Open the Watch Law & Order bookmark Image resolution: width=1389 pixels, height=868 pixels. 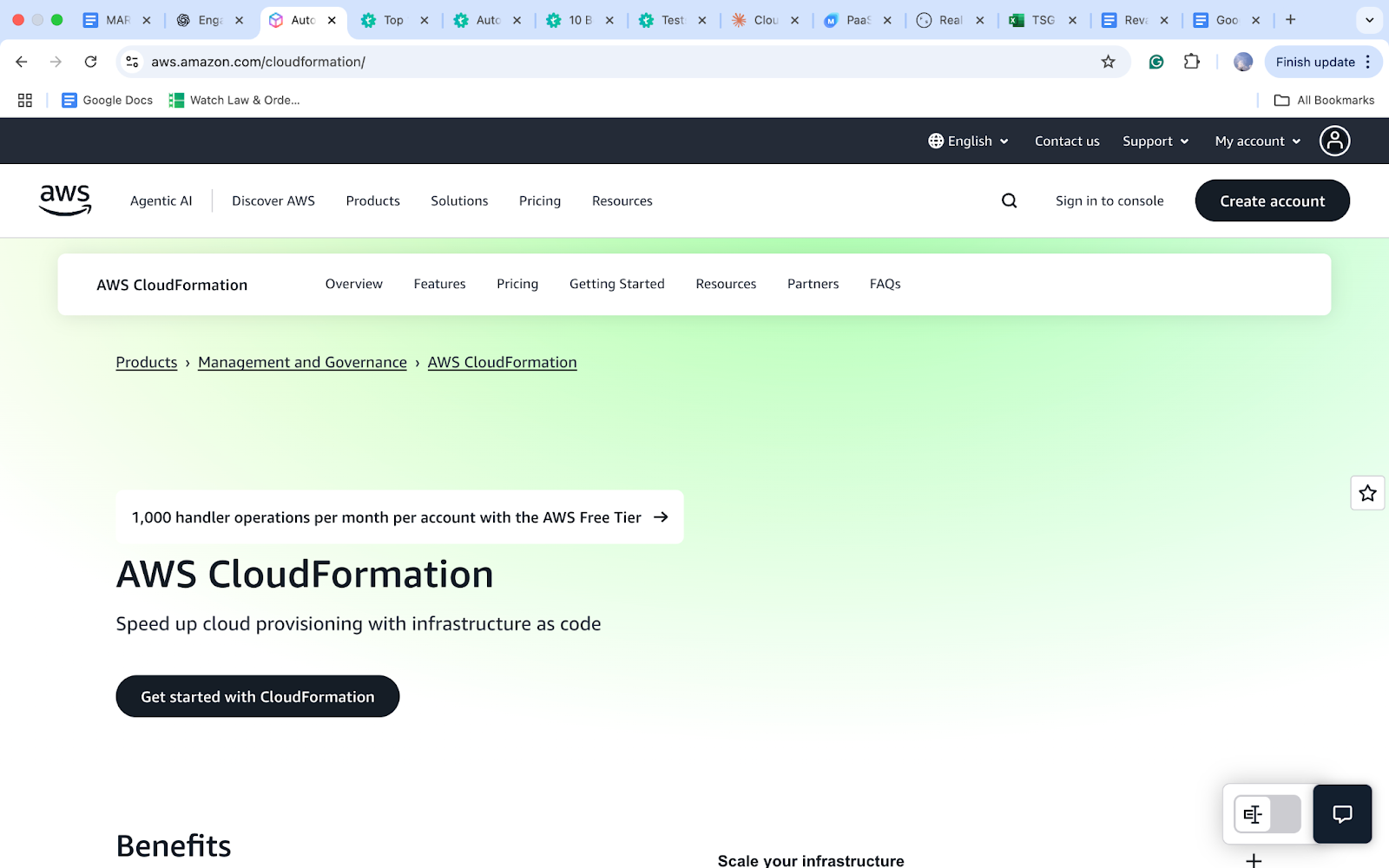[x=234, y=100]
